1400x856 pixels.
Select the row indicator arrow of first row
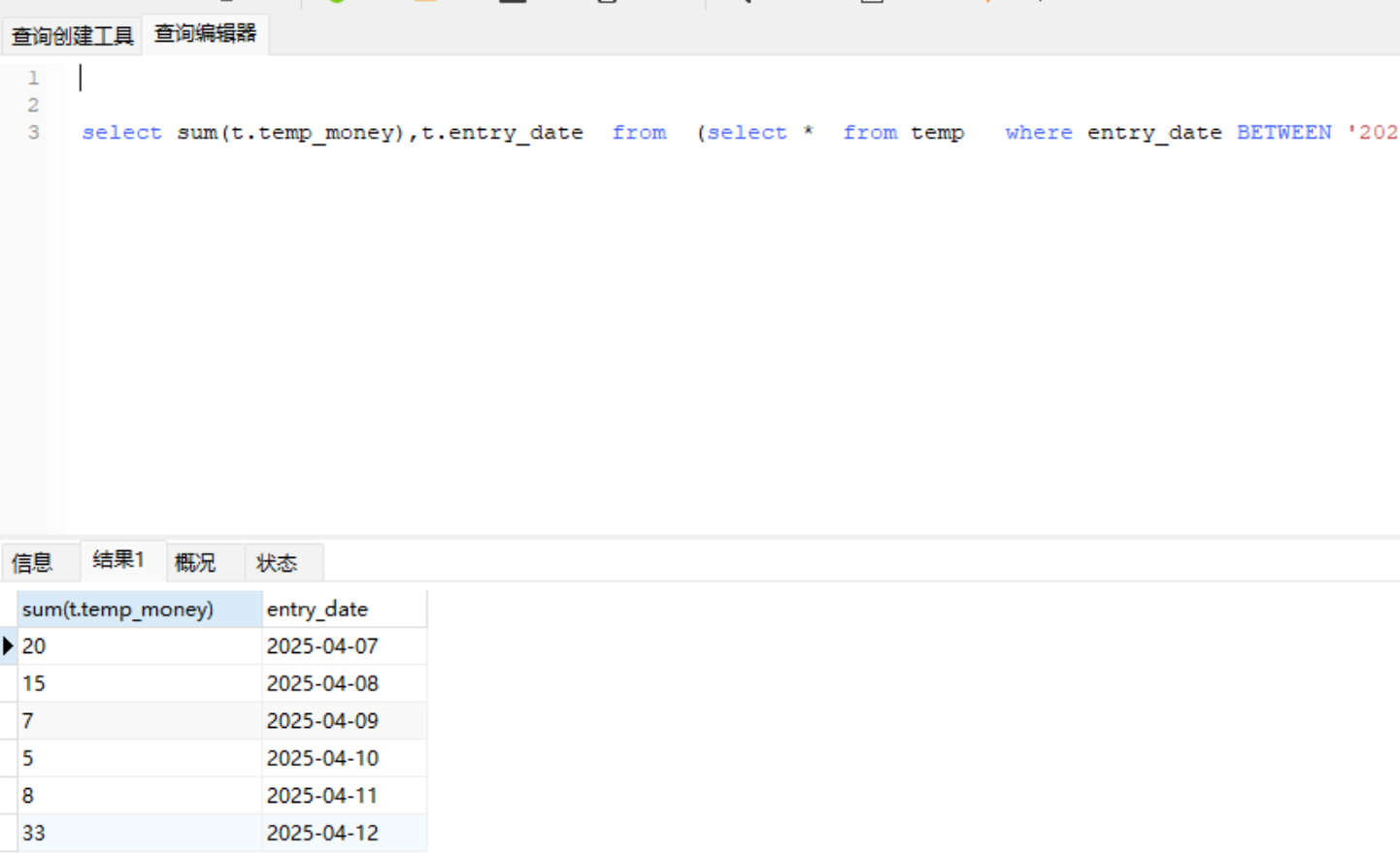point(8,645)
